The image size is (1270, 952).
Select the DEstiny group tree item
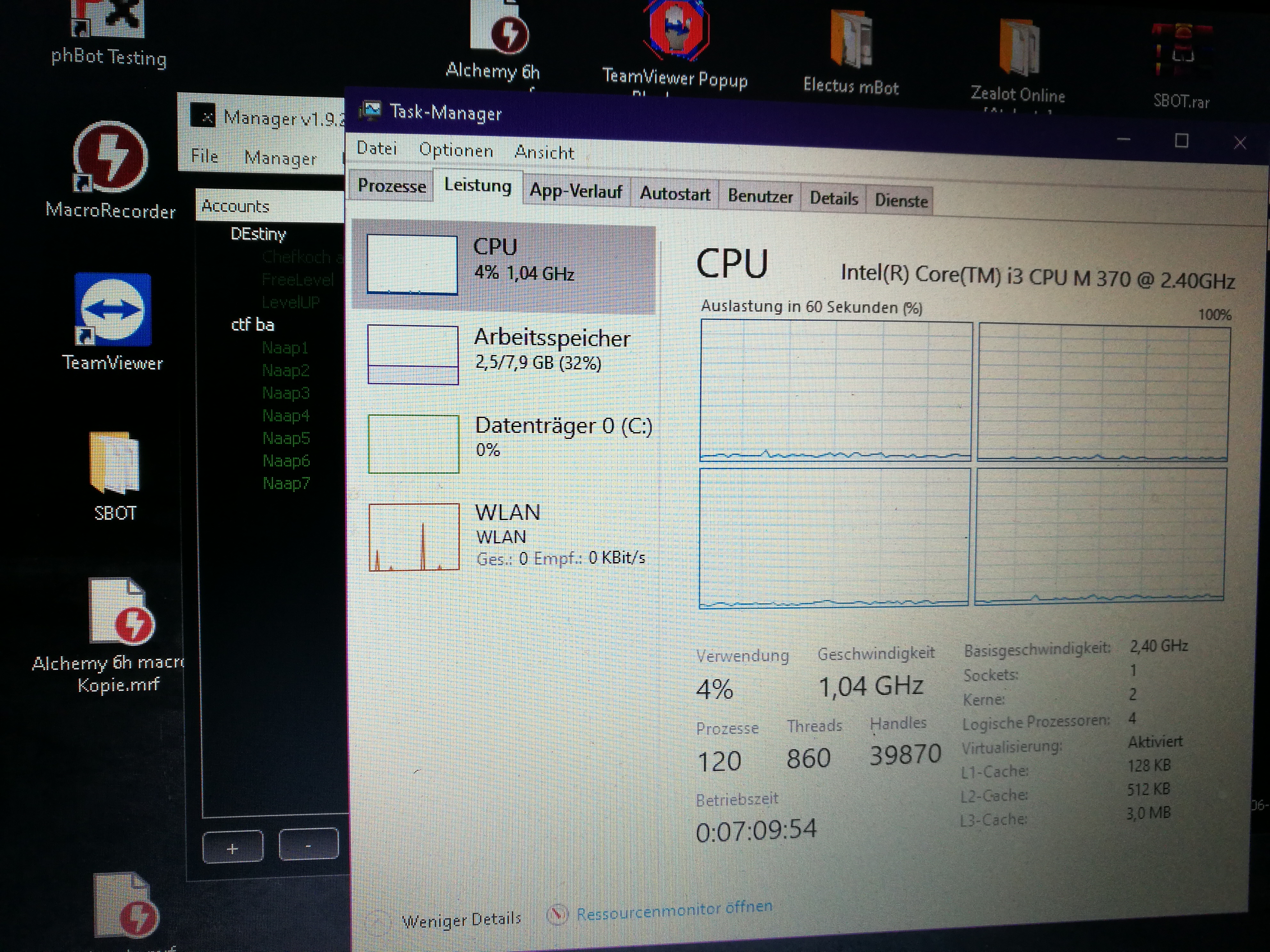[x=258, y=234]
